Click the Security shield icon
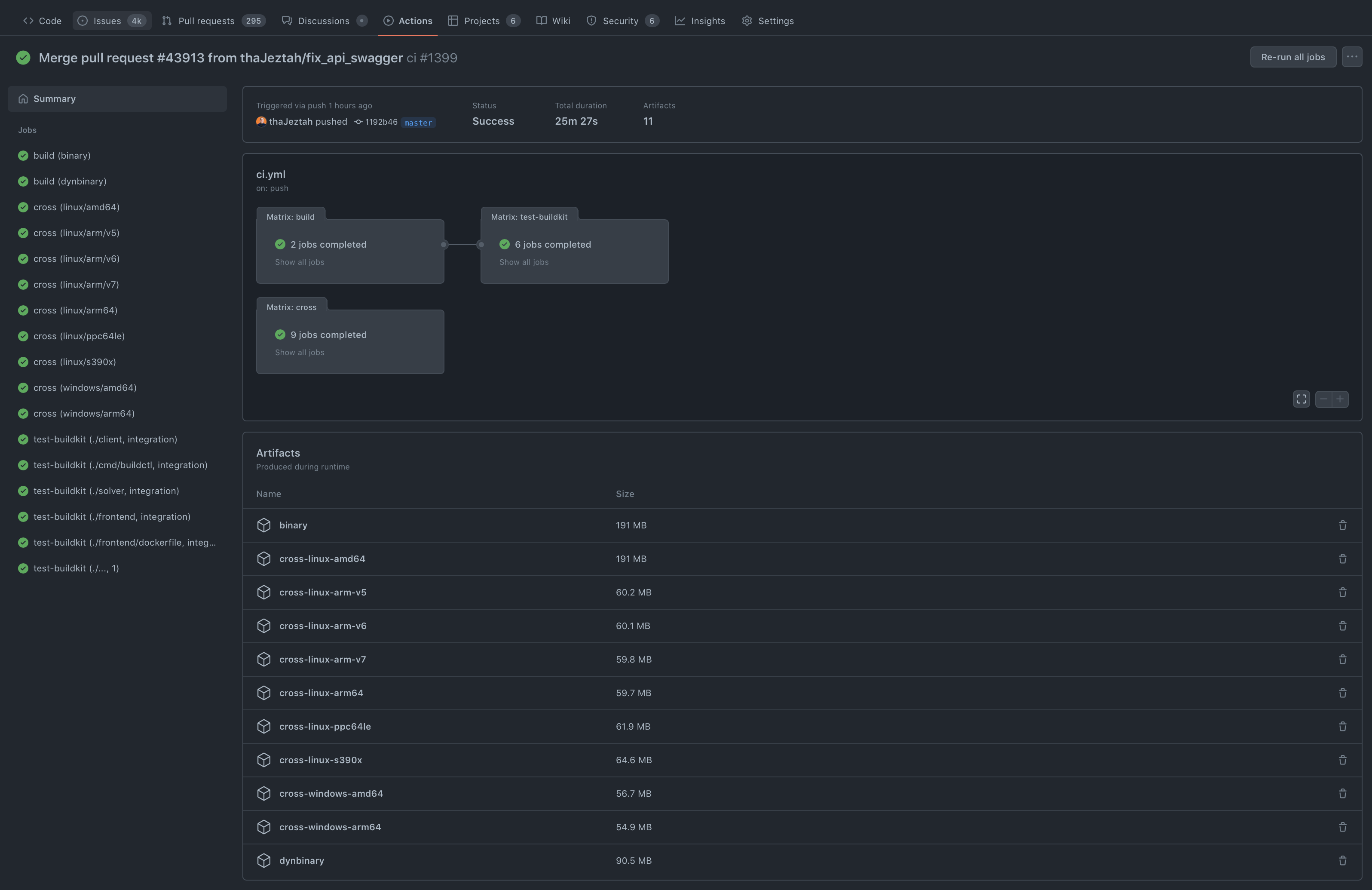Screen dimensions: 1372x890 [x=591, y=21]
